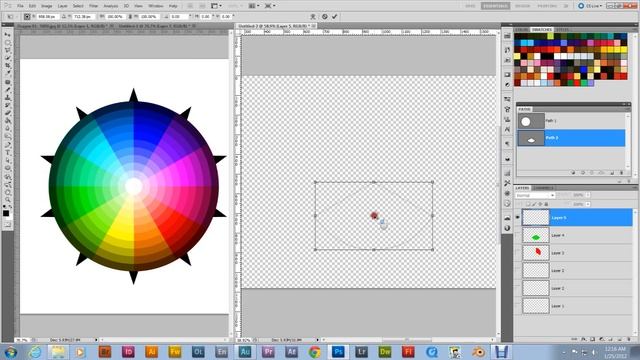This screenshot has height=360, width=640.
Task: Switch to the Color tab
Action: 522,30
